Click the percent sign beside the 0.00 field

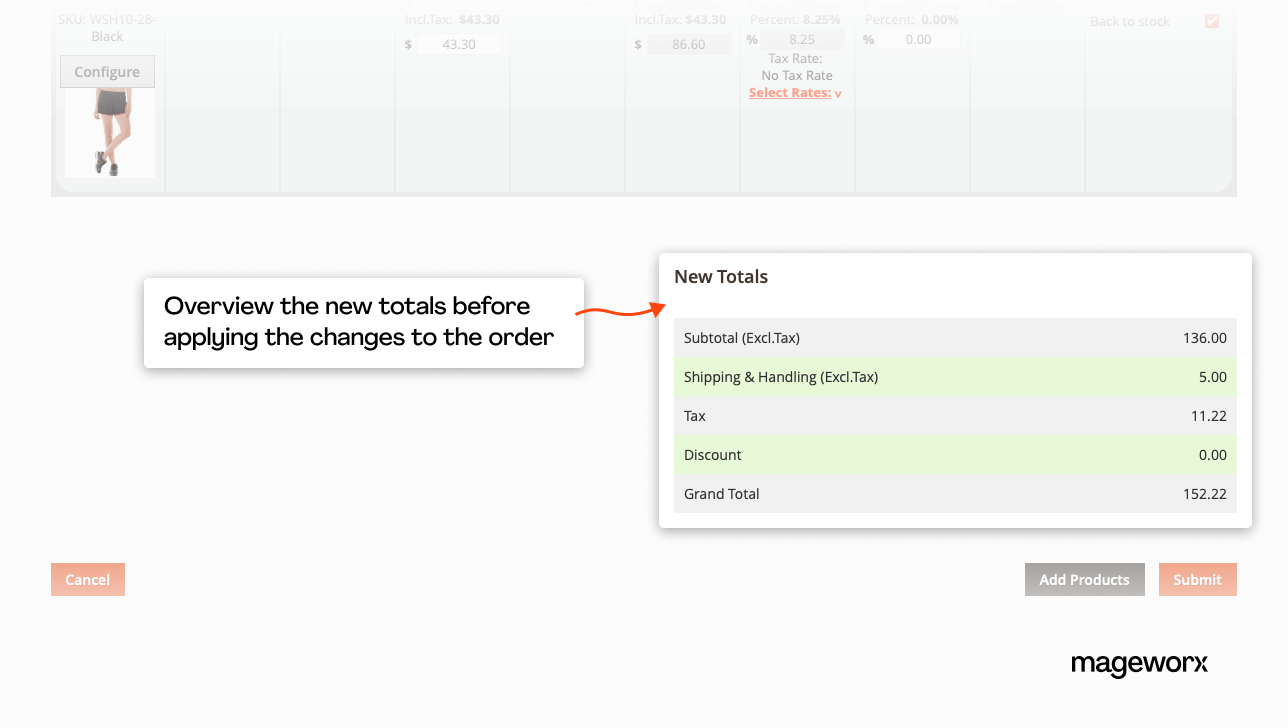click(867, 39)
